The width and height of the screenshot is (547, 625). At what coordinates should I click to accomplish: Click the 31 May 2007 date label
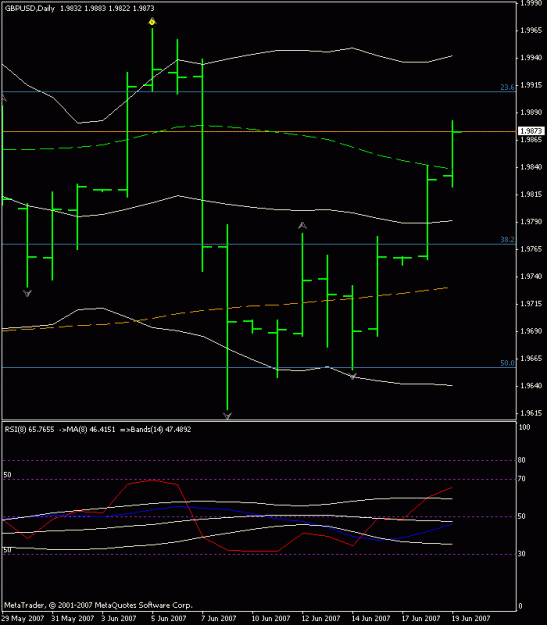(x=73, y=618)
